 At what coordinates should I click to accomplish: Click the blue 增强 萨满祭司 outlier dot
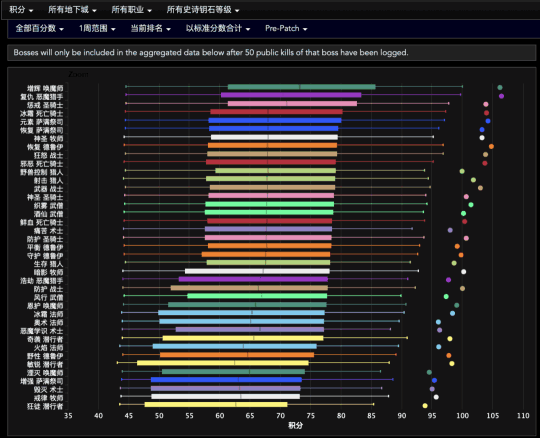[434, 380]
